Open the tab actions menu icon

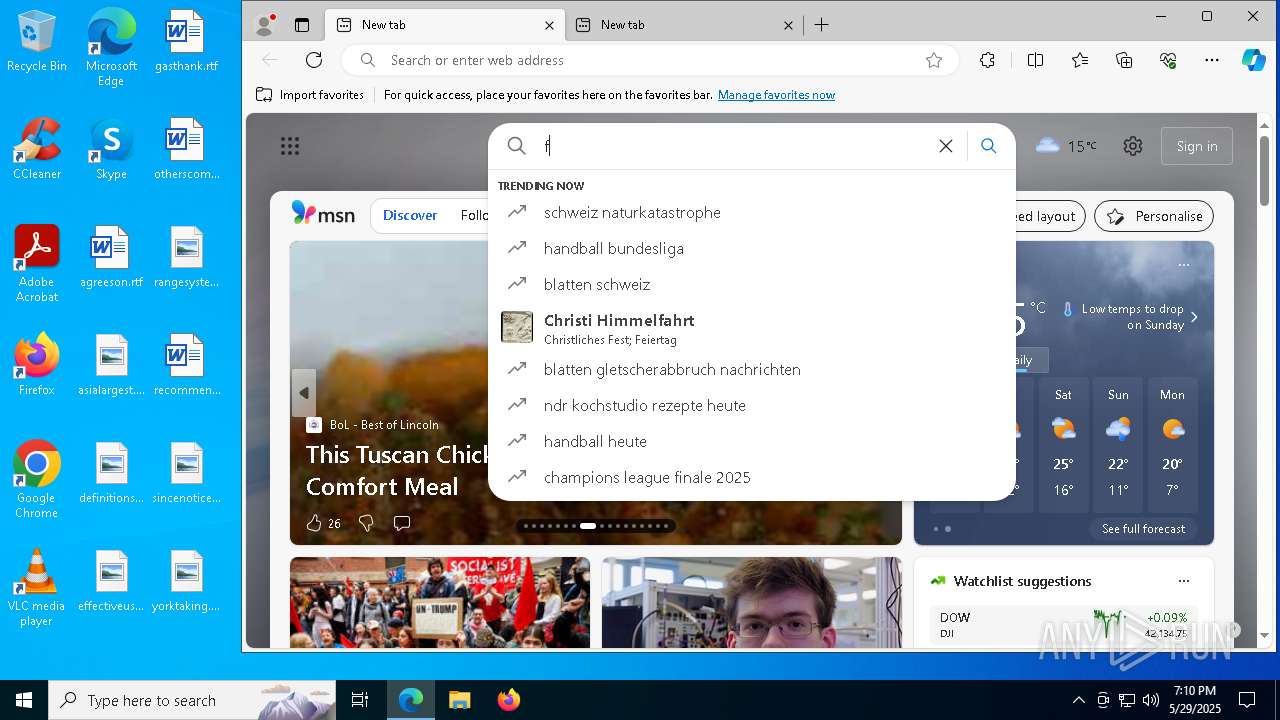pyautogui.click(x=302, y=25)
